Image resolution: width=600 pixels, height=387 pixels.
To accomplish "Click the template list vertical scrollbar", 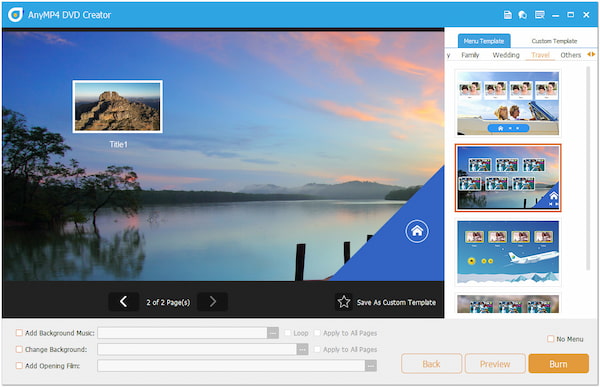I will [x=588, y=168].
